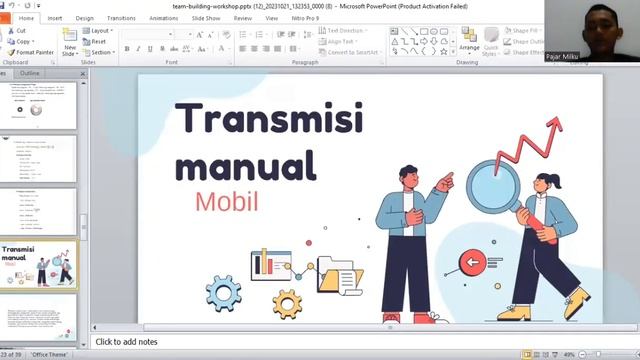The image size is (640, 360).
Task: Click the zoom slider handle
Action: pyautogui.click(x=598, y=355)
